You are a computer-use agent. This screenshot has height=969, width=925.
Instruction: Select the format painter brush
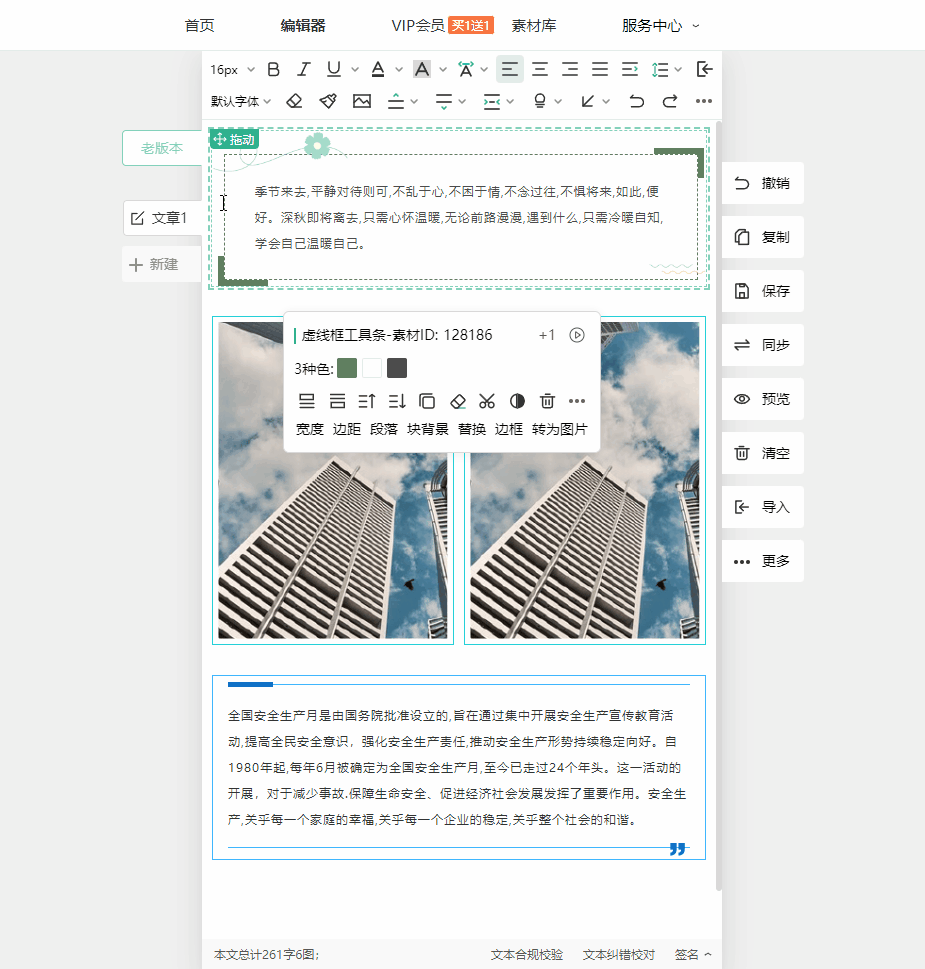click(328, 101)
